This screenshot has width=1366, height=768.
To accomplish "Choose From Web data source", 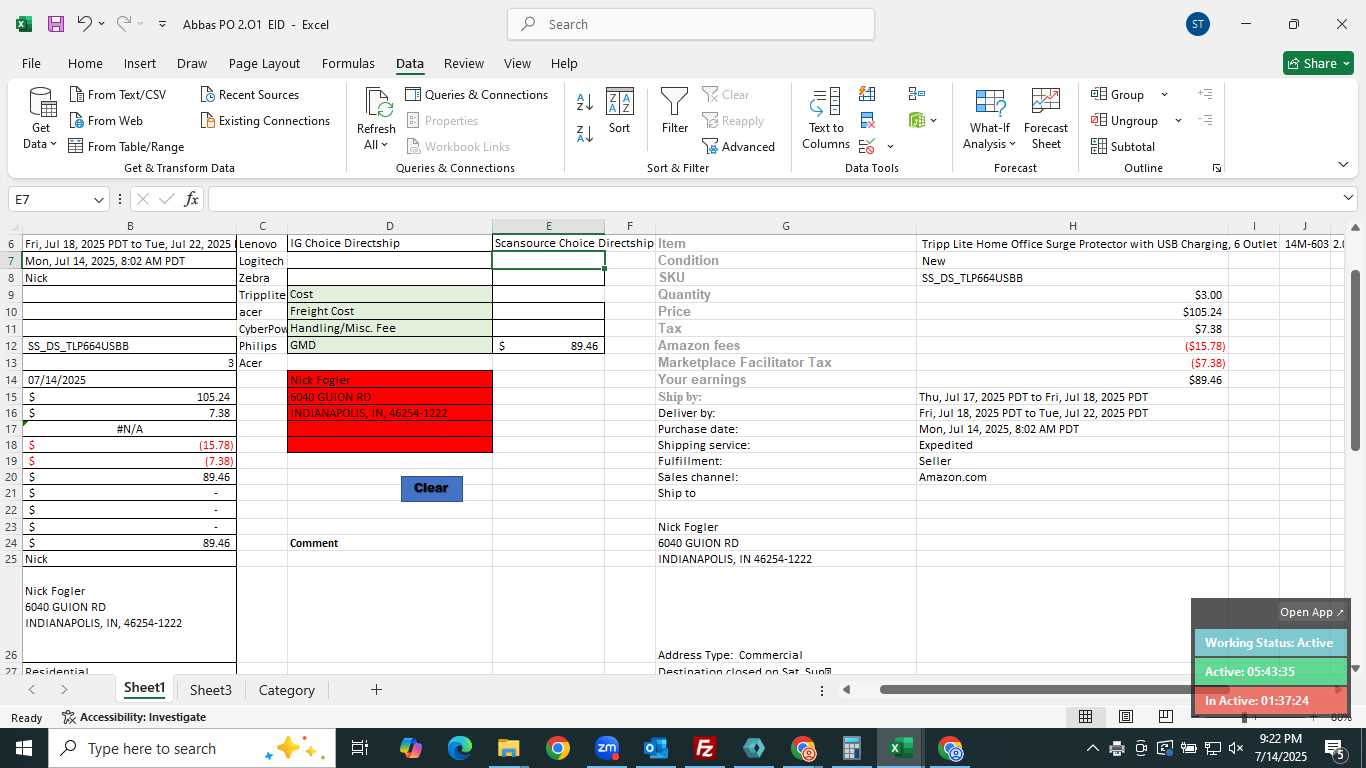I will pyautogui.click(x=106, y=120).
